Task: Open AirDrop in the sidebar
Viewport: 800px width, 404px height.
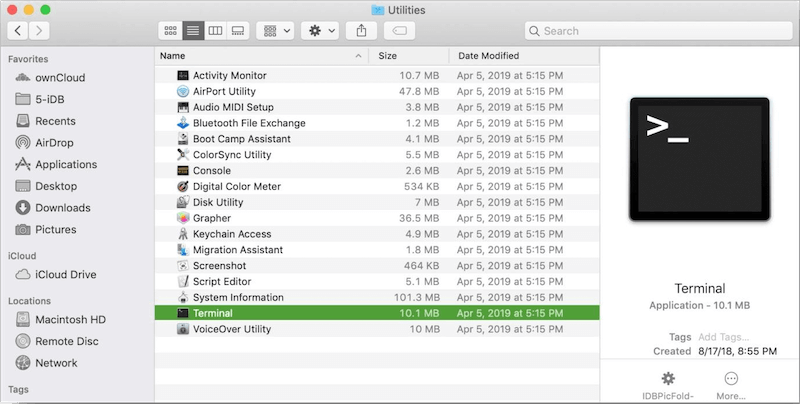Action: coord(54,142)
